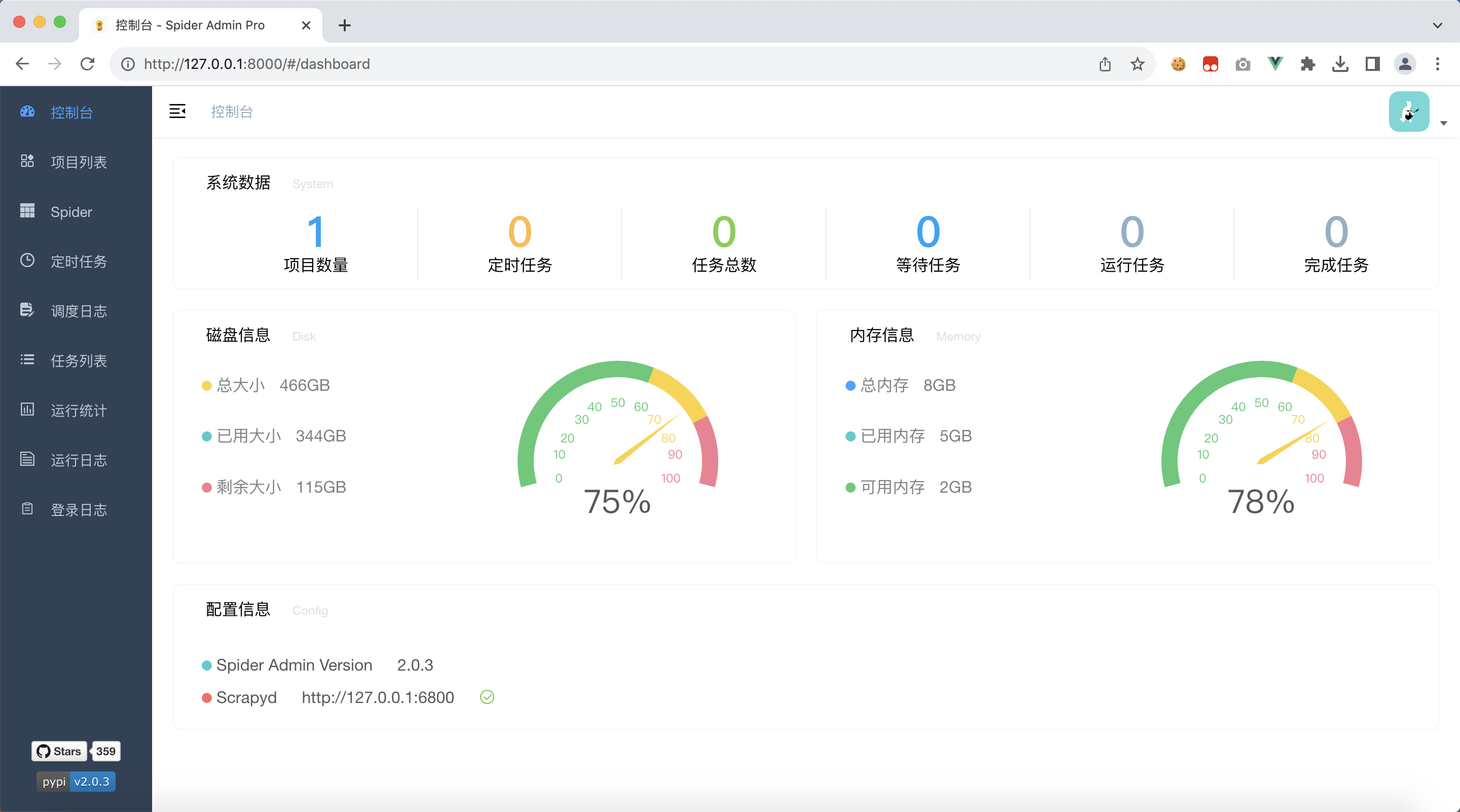Click the Scrapyd connection check mark icon
This screenshot has width=1460, height=812.
(487, 697)
